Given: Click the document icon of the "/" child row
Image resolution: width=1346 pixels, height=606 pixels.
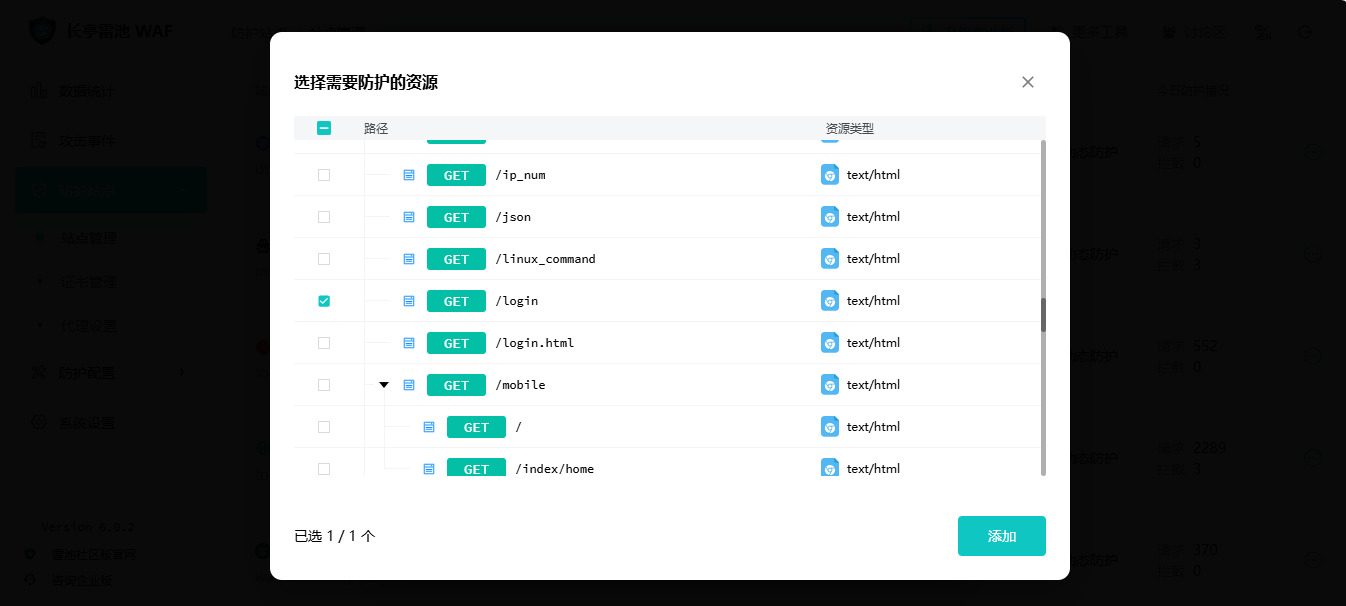Looking at the screenshot, I should pos(429,427).
